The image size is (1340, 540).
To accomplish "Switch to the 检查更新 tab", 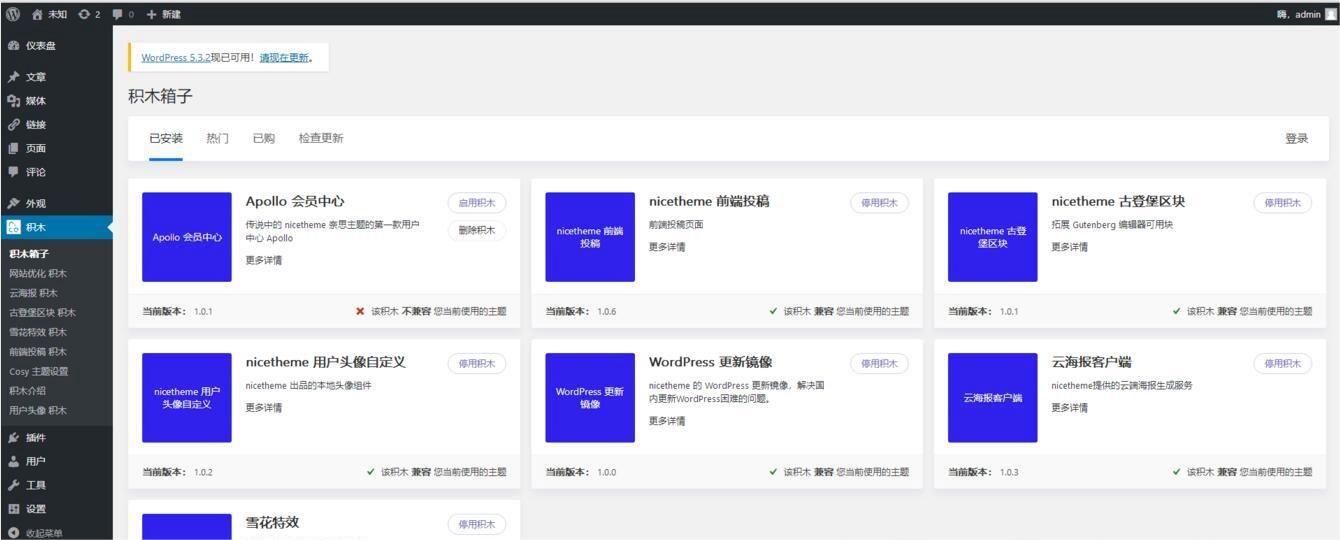I will (320, 138).
